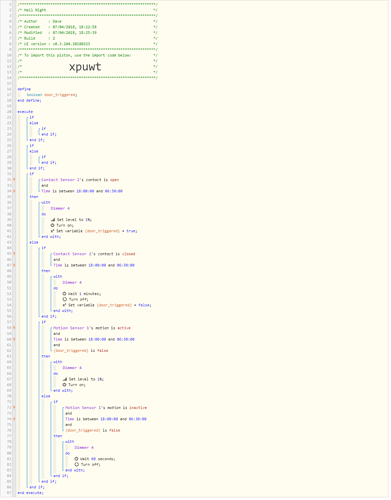Select condition Motion Sensor 1's motion is inactive
391x500 pixels.
pyautogui.click(x=106, y=408)
